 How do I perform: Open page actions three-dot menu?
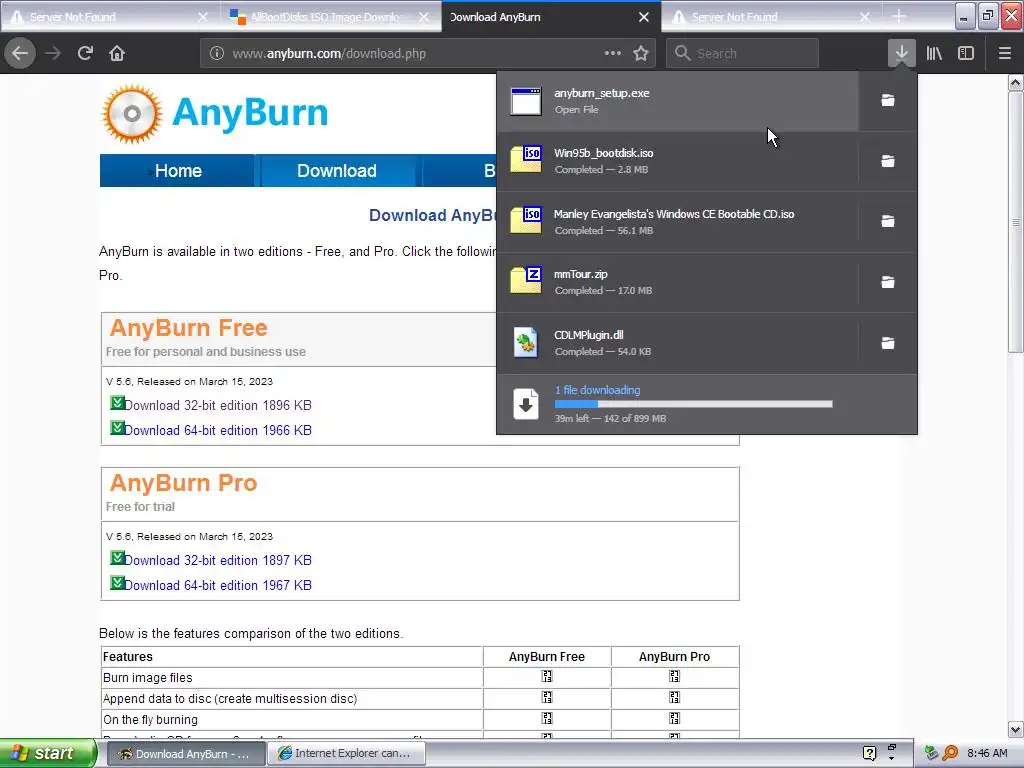[613, 53]
